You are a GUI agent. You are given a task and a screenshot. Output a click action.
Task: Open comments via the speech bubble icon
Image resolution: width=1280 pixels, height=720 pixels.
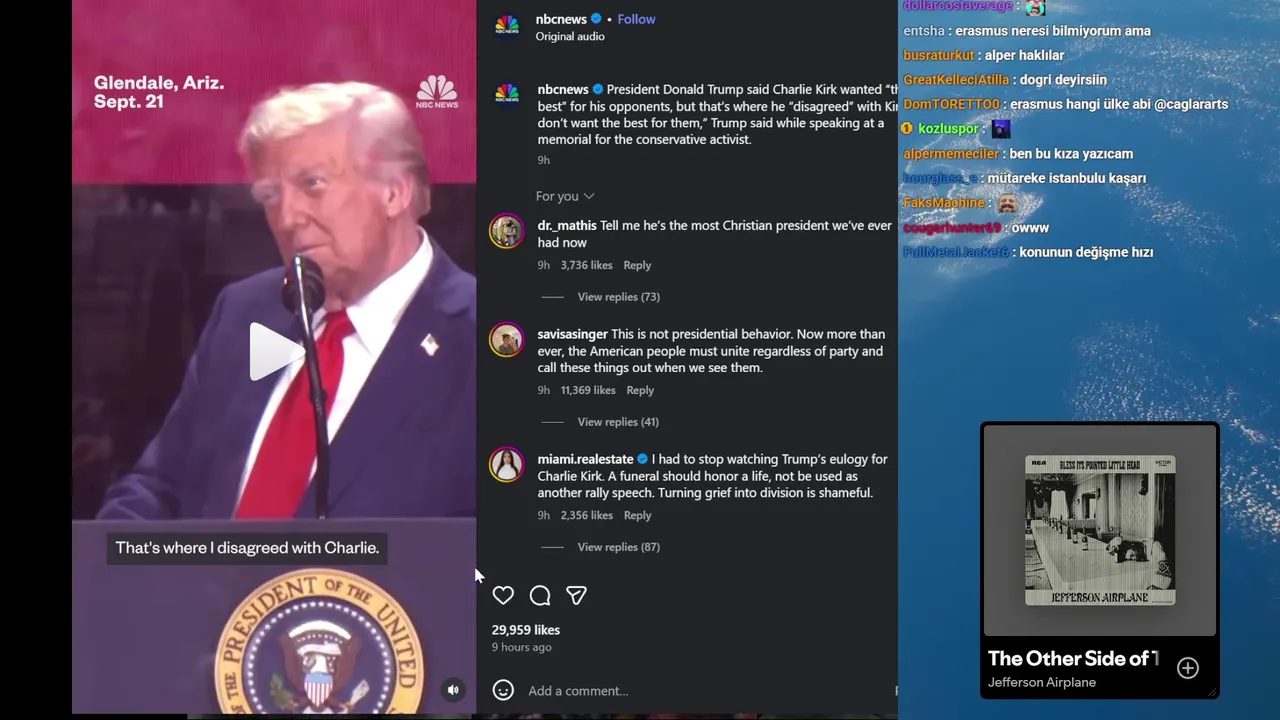pyautogui.click(x=540, y=595)
